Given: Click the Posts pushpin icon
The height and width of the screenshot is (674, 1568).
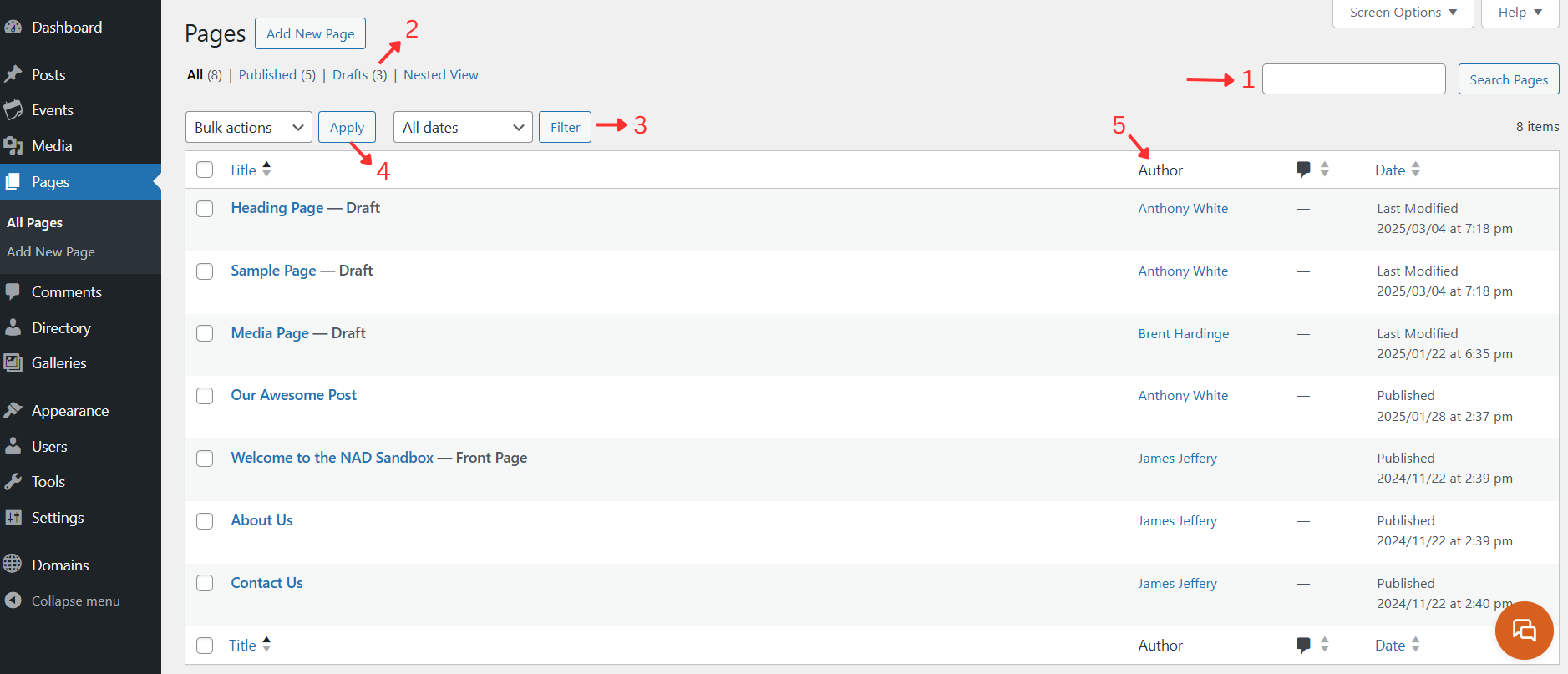Looking at the screenshot, I should click(x=13, y=74).
